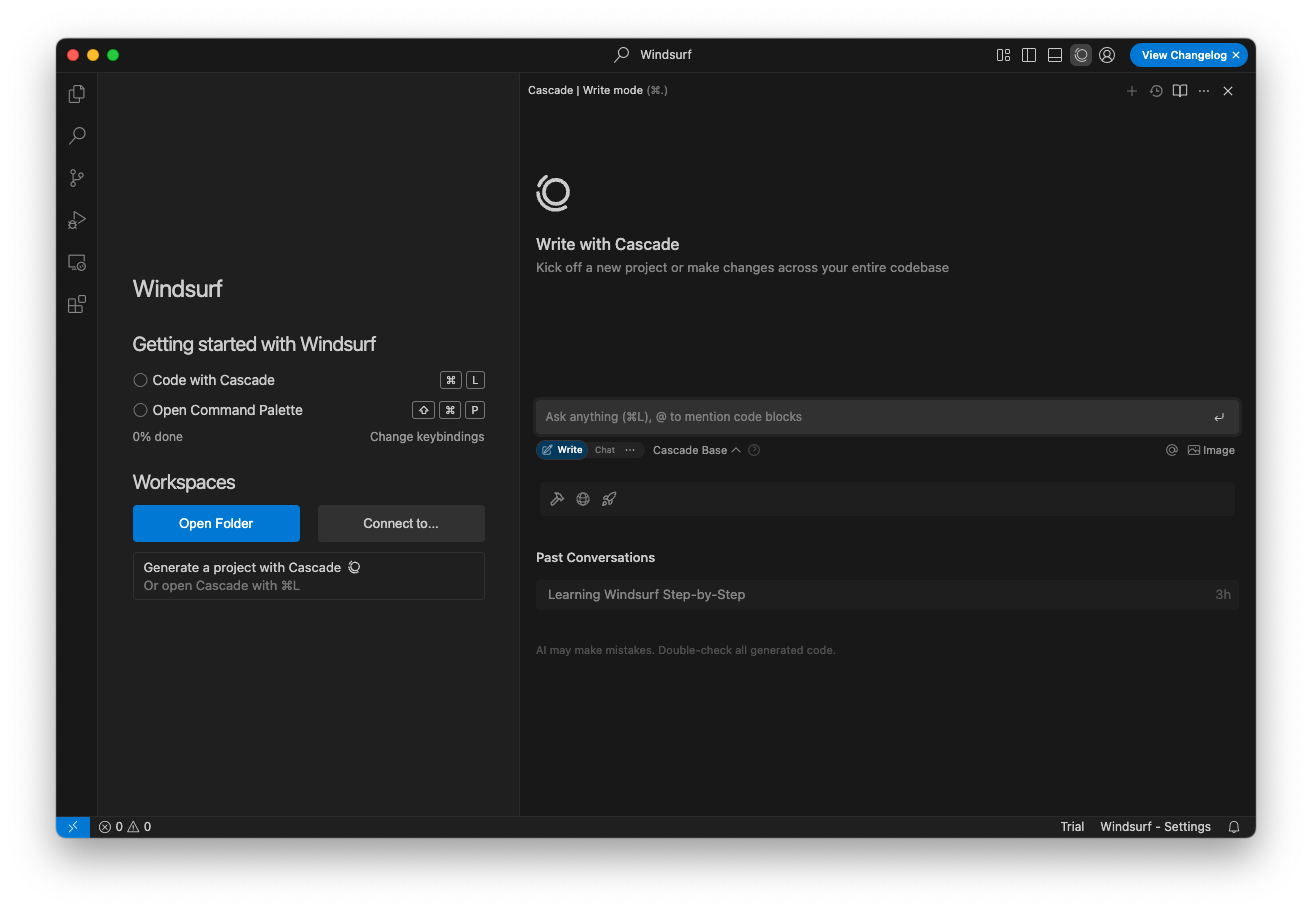Image resolution: width=1312 pixels, height=912 pixels.
Task: Click the help icon beside Cascade Base
Action: (754, 450)
